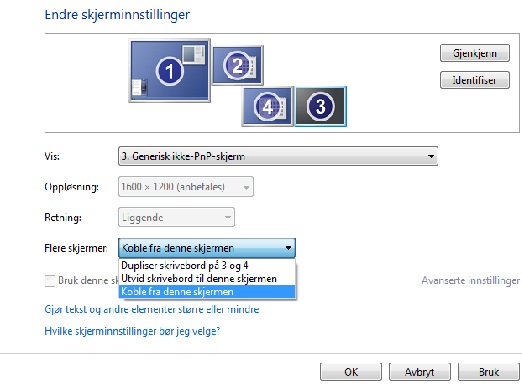Click the Identifiser button

click(475, 80)
